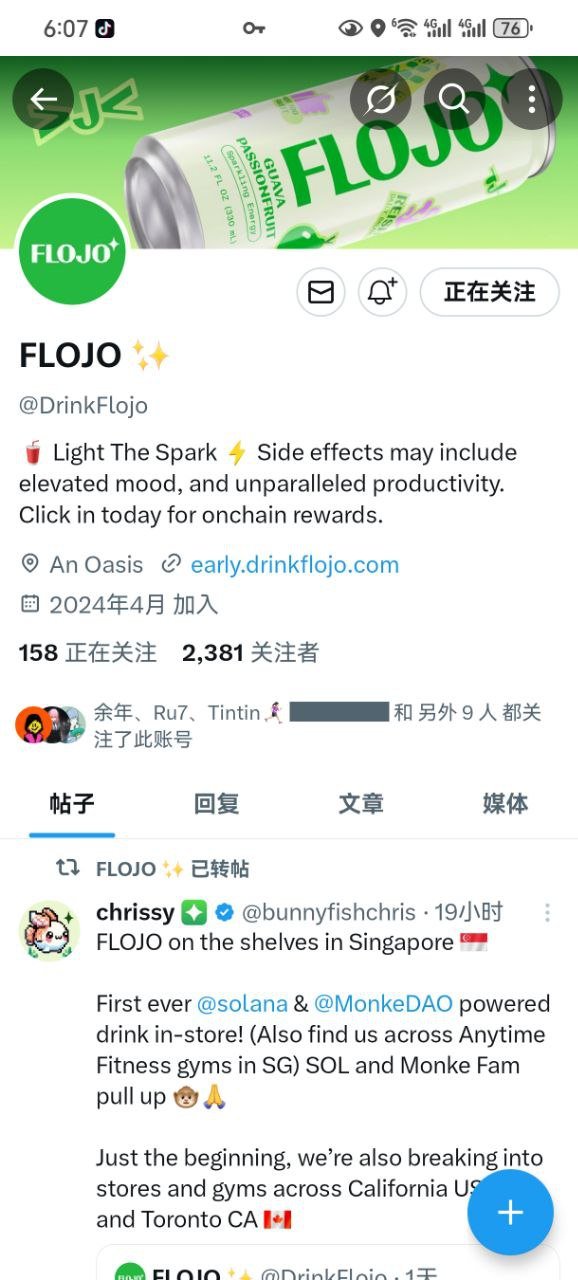578x1280 pixels.
Task: Tap the blue compose plus button
Action: [510, 1212]
